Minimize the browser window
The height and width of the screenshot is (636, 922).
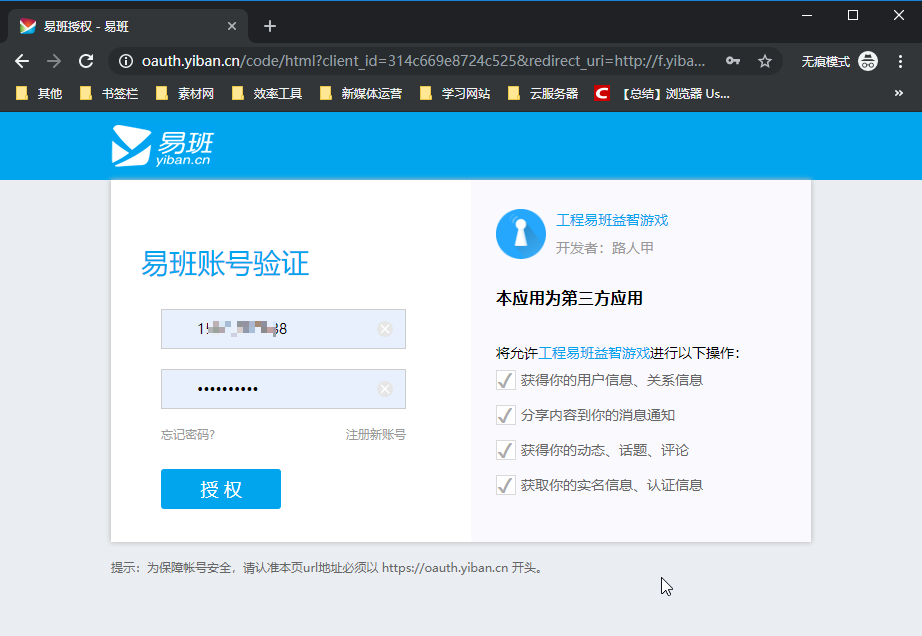click(x=807, y=15)
